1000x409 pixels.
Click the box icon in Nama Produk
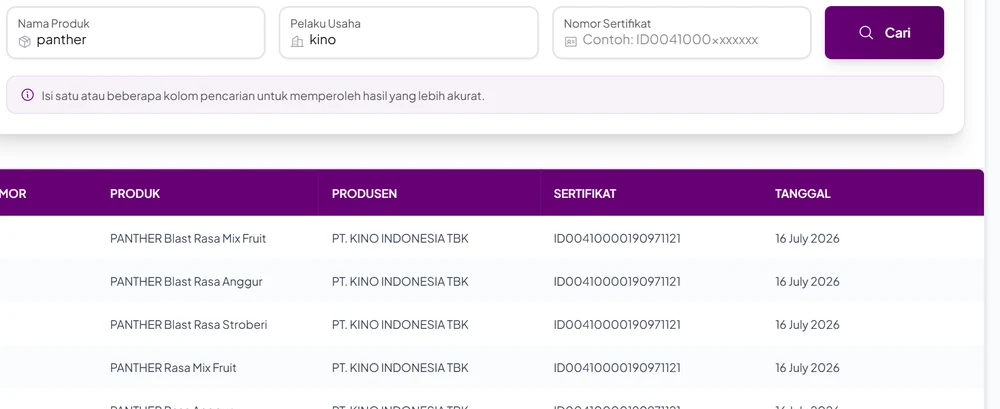click(x=24, y=41)
